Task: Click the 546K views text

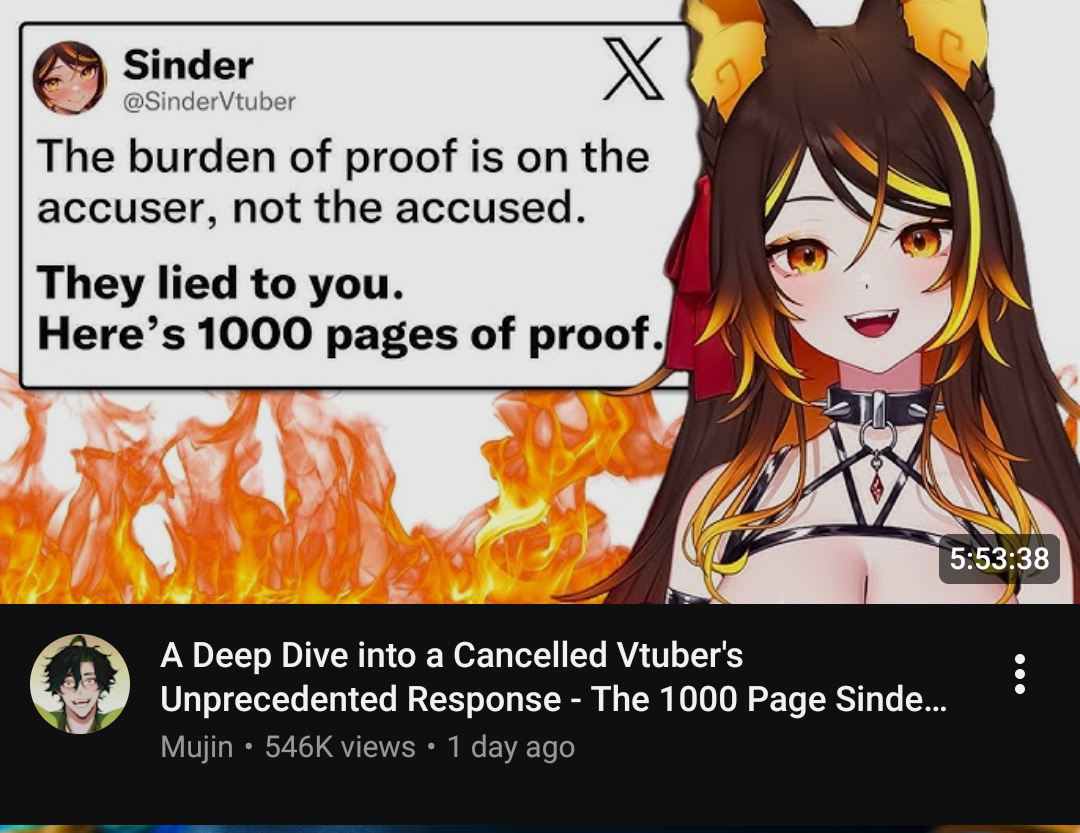Action: click(340, 747)
